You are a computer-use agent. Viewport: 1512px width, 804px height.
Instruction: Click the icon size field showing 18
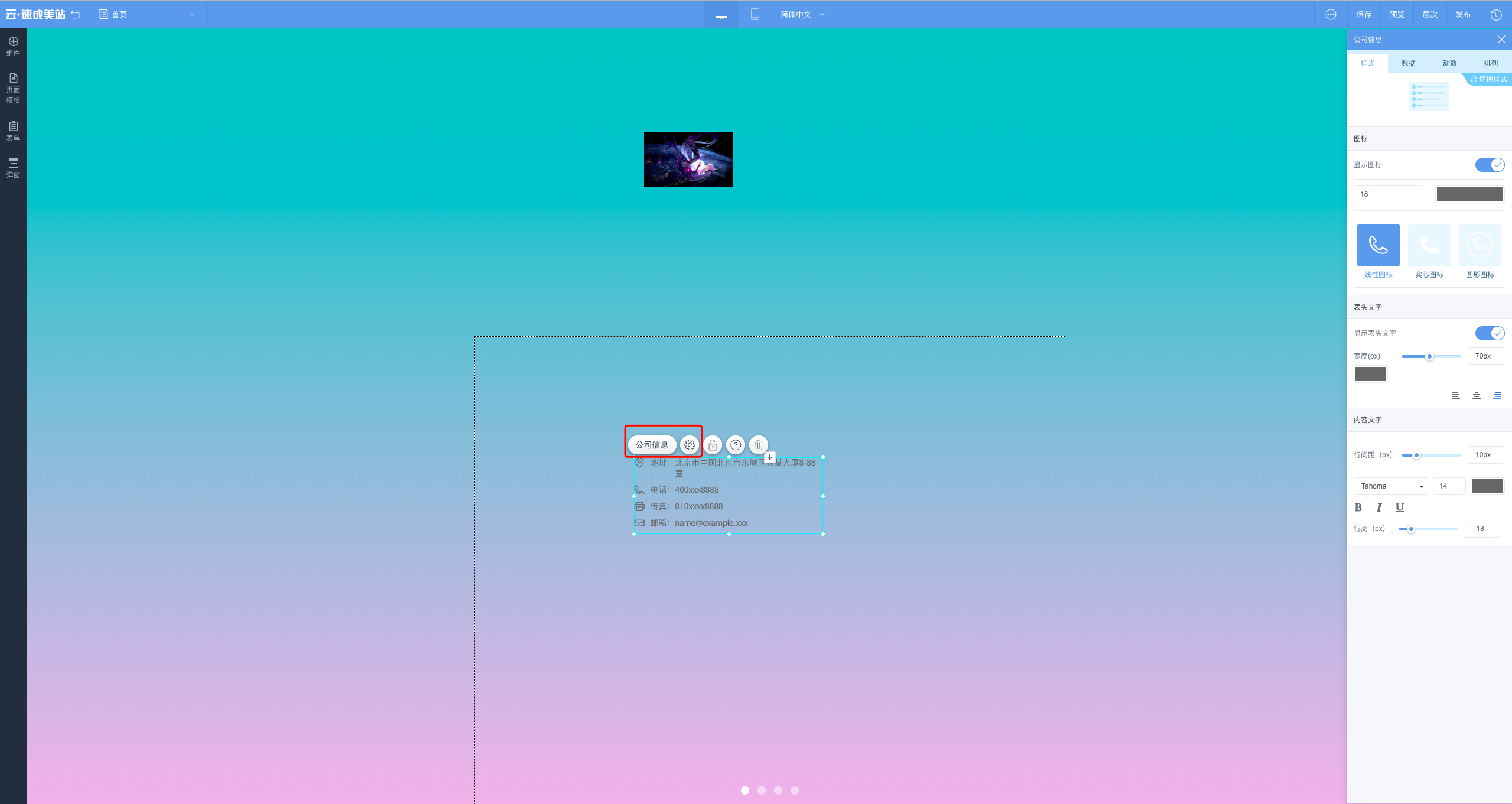click(x=1388, y=194)
